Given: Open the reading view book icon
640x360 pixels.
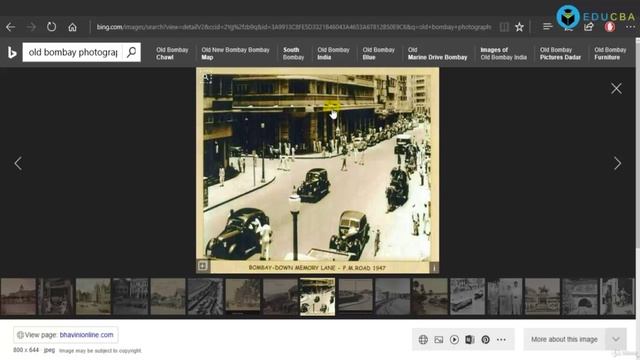Looking at the screenshot, I should point(504,27).
